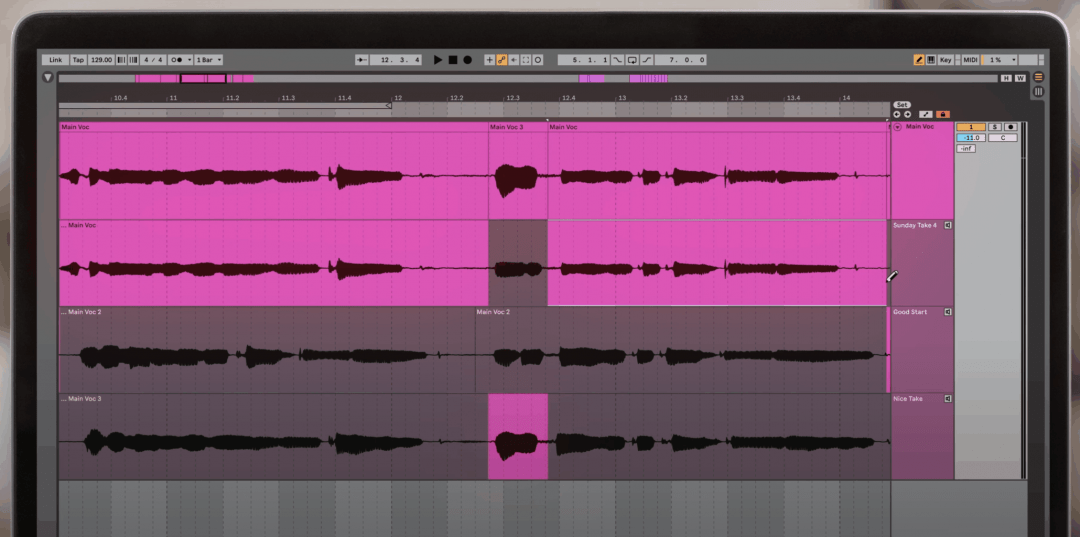Switch to Arrangement view with the orange lines icon
Screen dimensions: 1080x537
coord(1038,77)
